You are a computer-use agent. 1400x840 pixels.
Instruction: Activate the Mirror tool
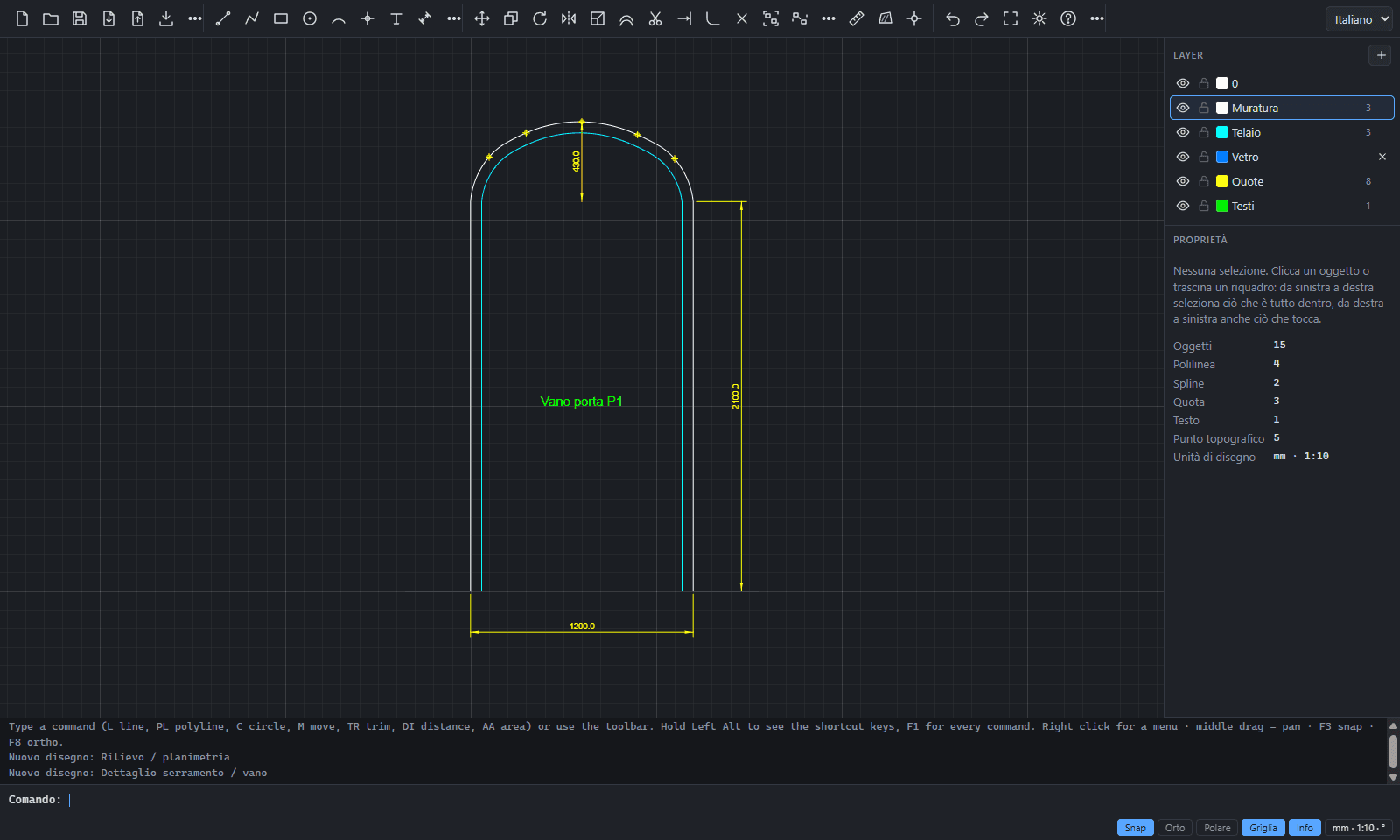coord(569,18)
